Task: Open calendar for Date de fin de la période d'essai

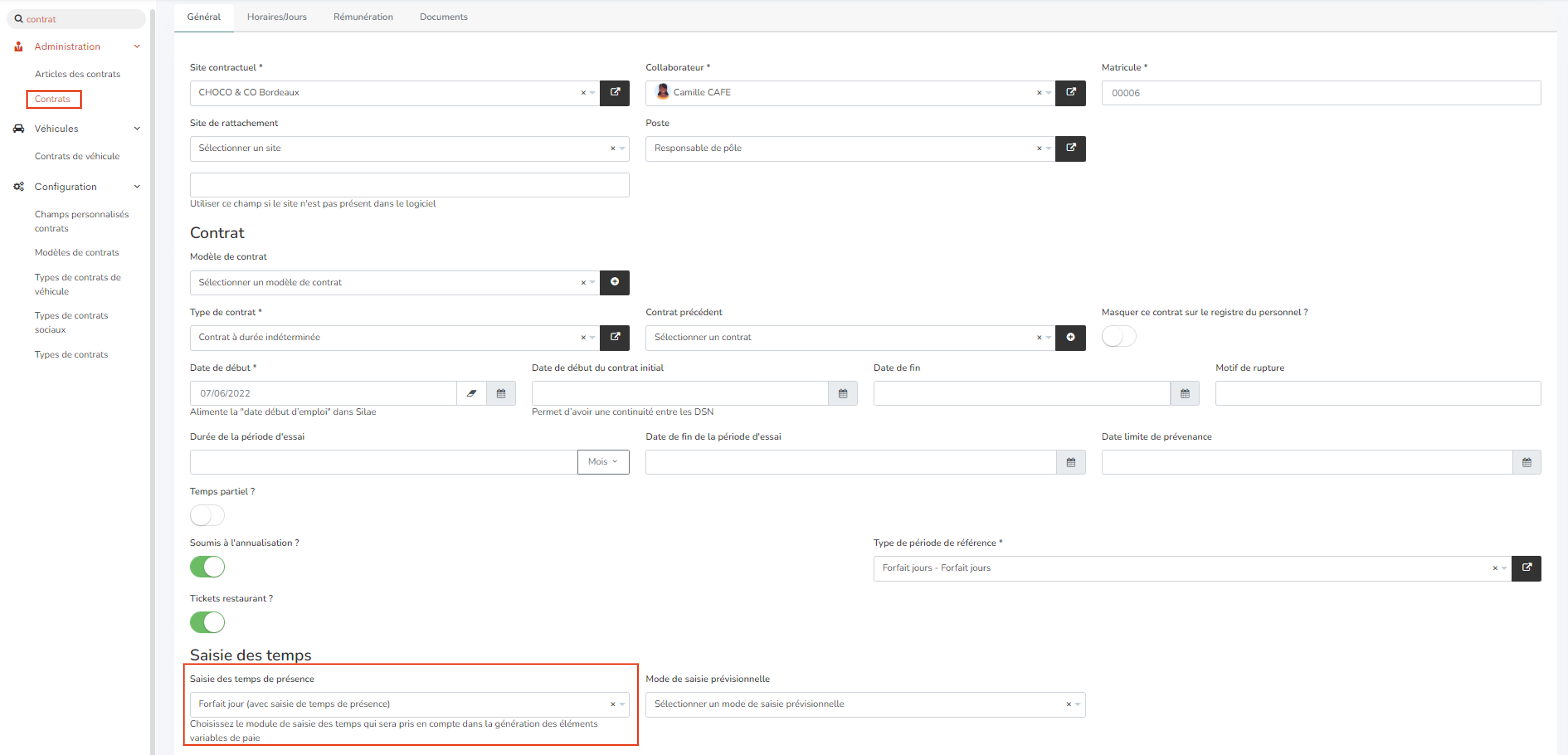Action: pyautogui.click(x=1071, y=462)
